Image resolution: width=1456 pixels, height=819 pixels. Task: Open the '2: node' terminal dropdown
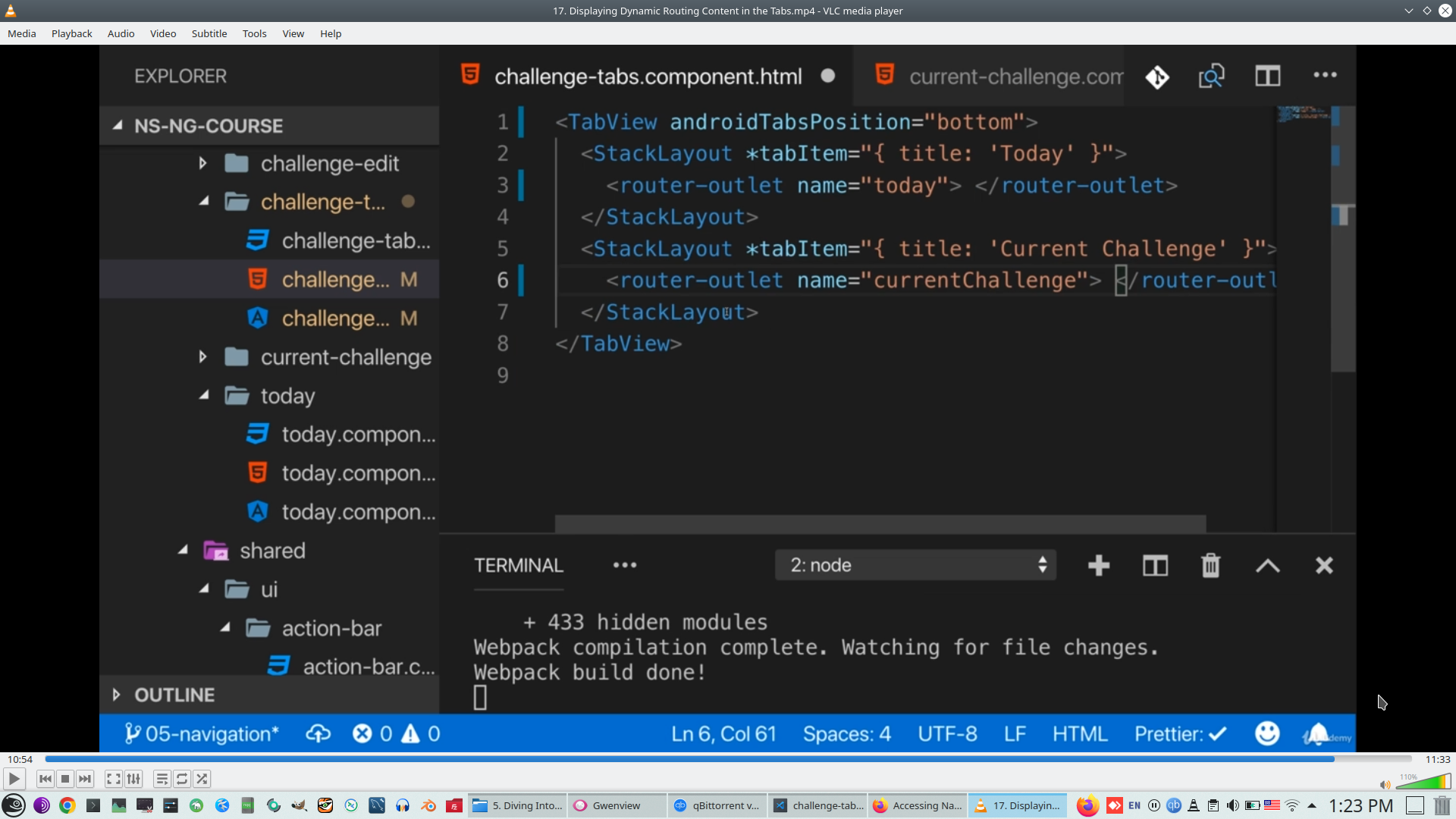(915, 565)
